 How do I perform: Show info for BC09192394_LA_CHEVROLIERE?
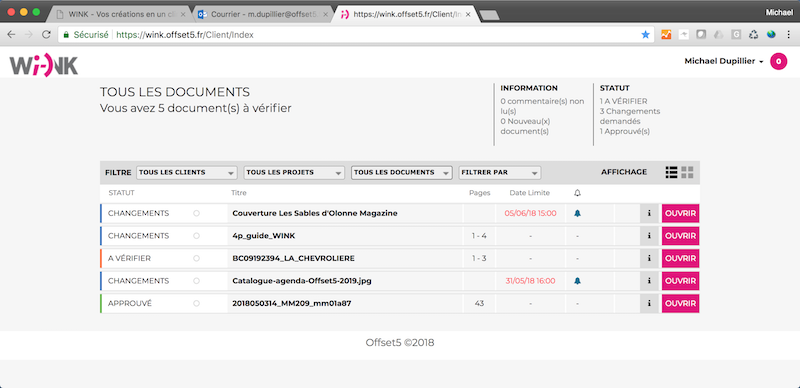point(649,258)
